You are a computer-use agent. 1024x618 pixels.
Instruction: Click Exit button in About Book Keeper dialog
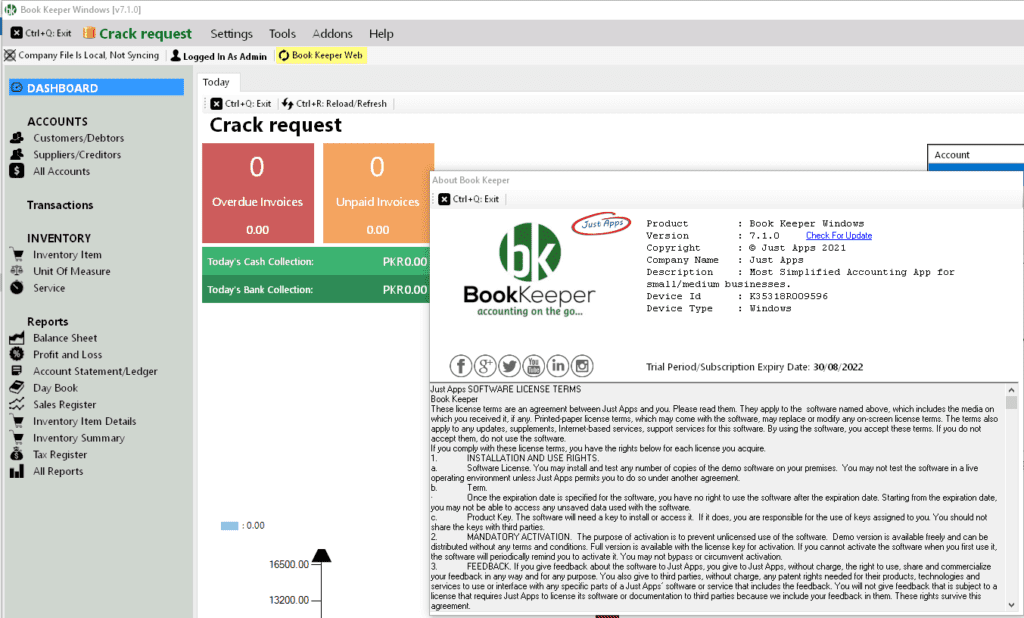(x=468, y=199)
